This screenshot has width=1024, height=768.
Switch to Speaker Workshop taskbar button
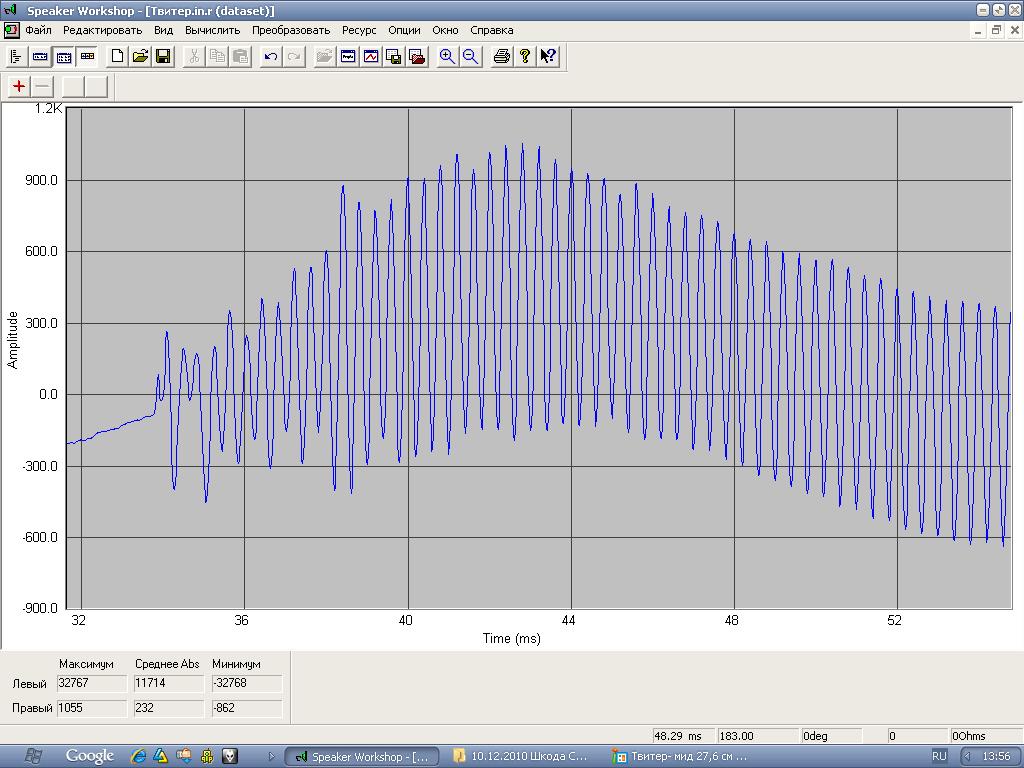point(362,756)
